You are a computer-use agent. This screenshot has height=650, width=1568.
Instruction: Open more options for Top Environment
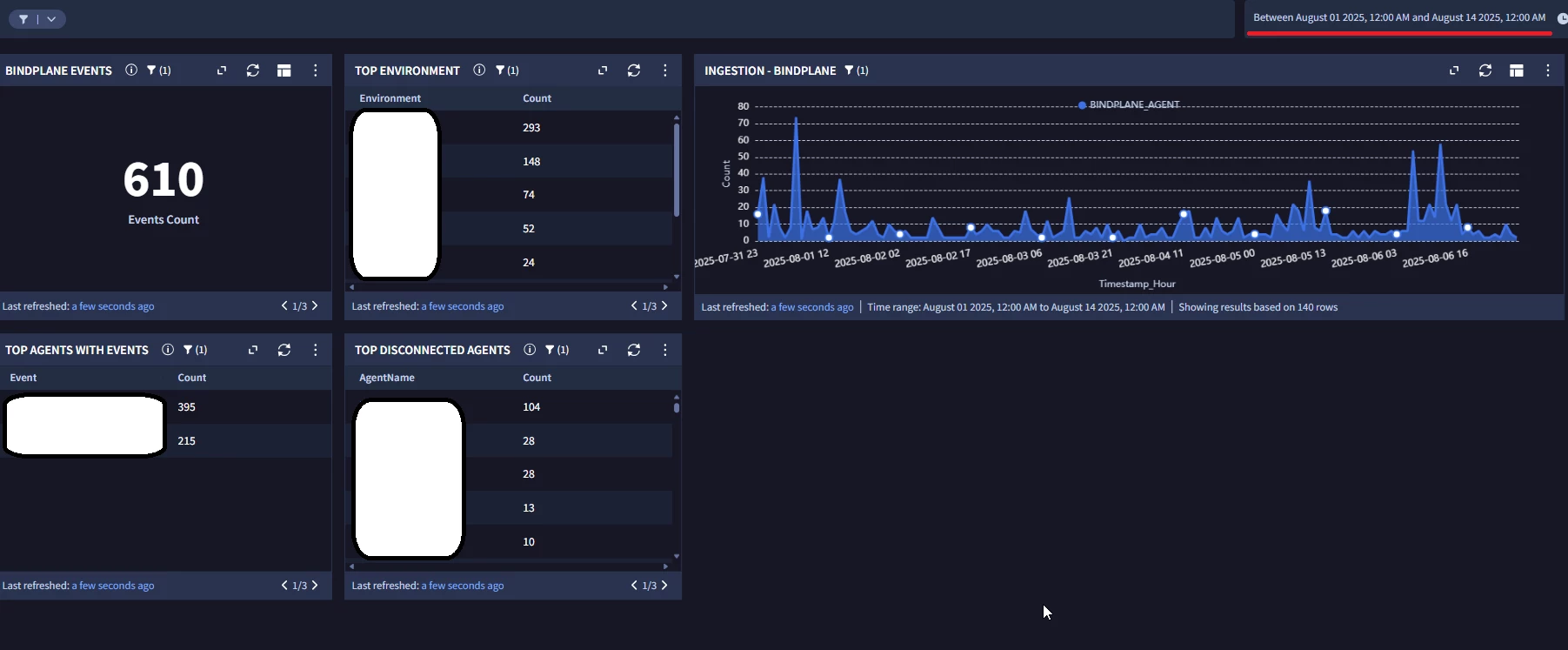point(665,70)
